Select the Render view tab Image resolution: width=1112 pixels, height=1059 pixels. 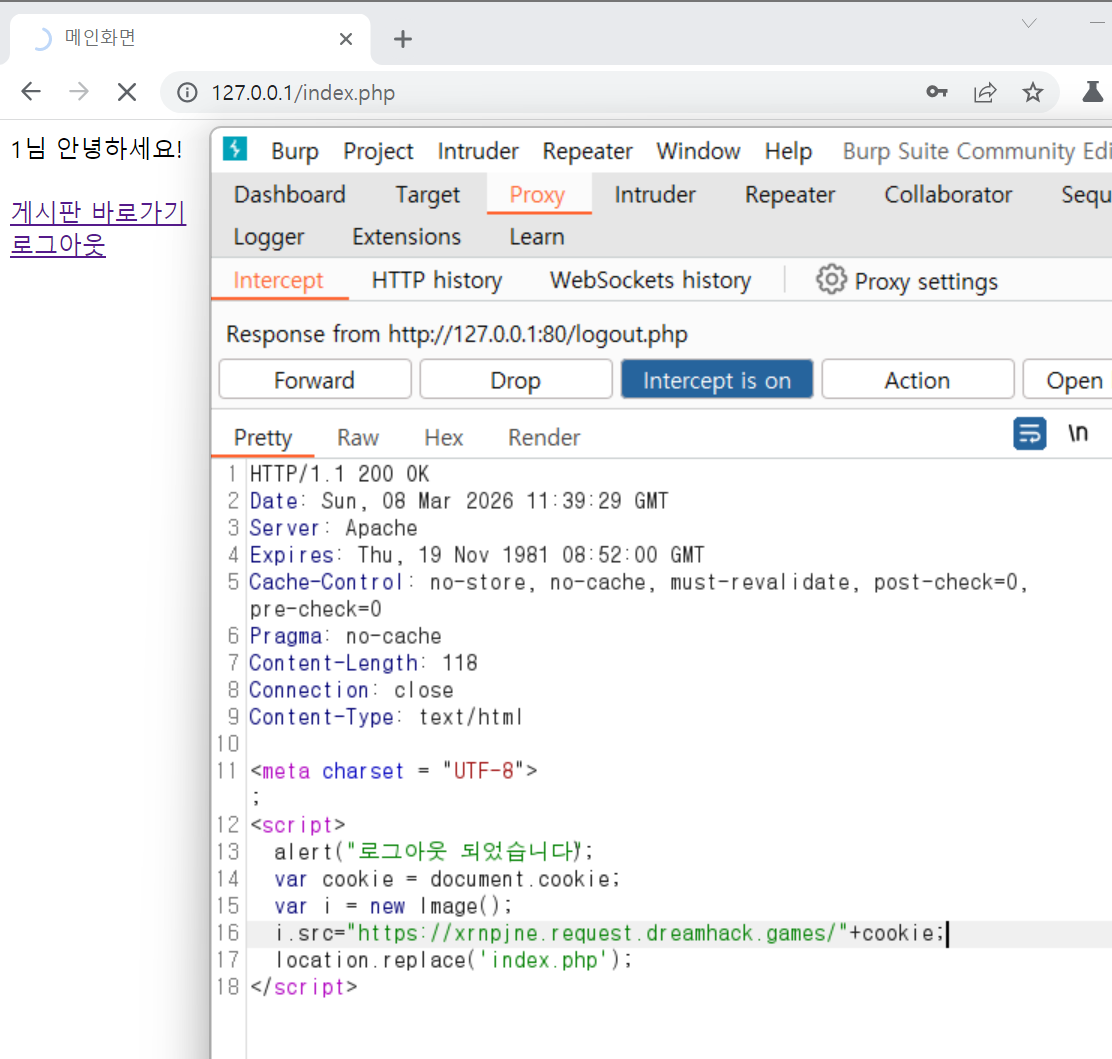(x=544, y=438)
